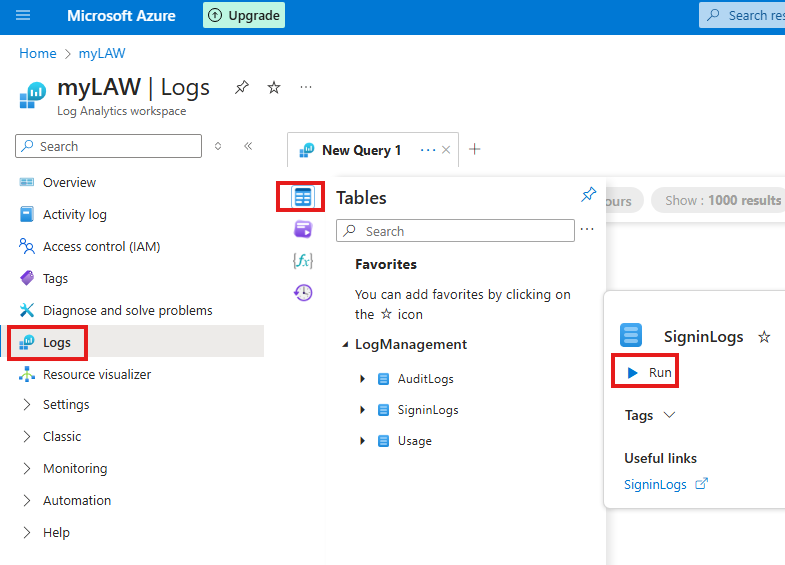Click the left menu Search field

pos(109,146)
